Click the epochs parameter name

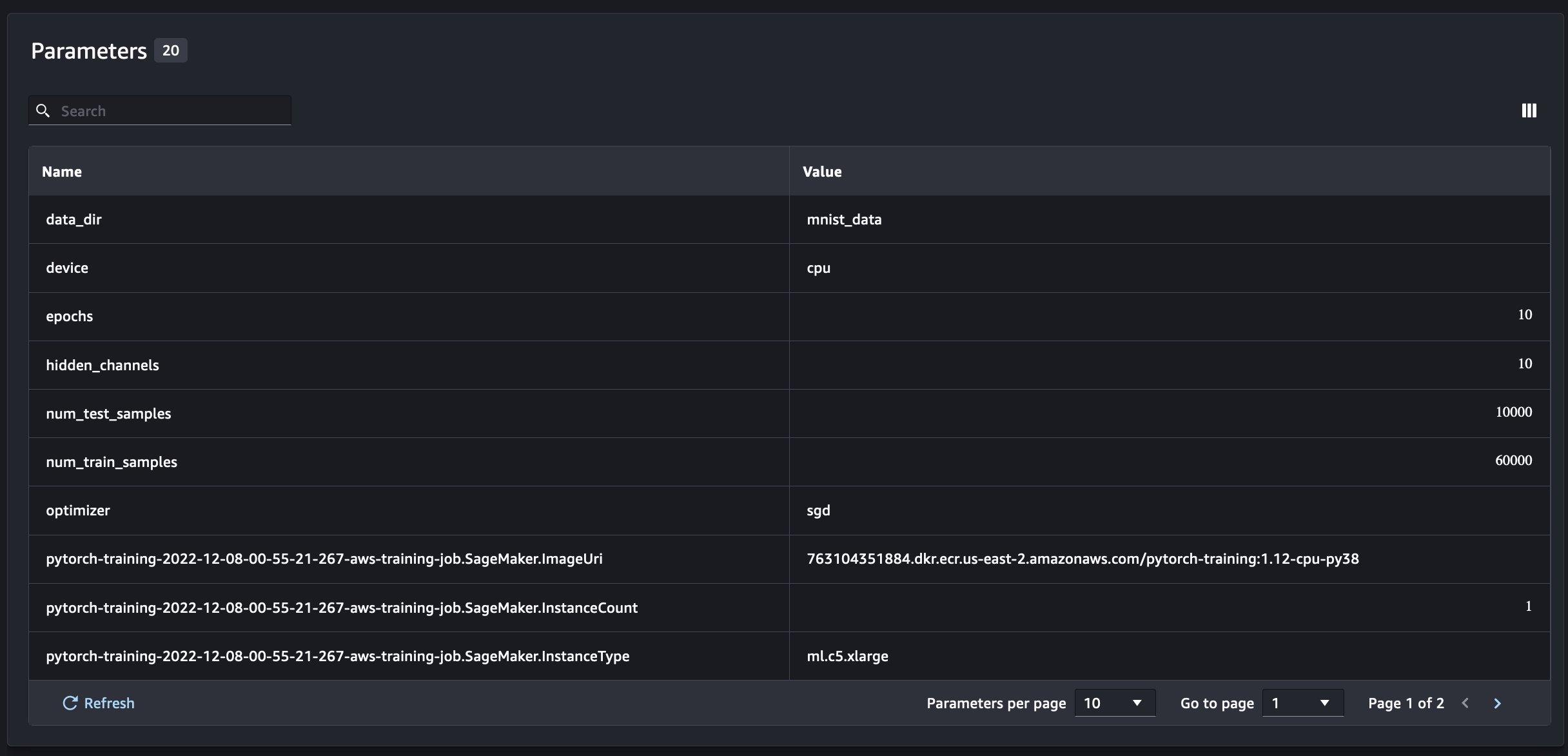(69, 316)
